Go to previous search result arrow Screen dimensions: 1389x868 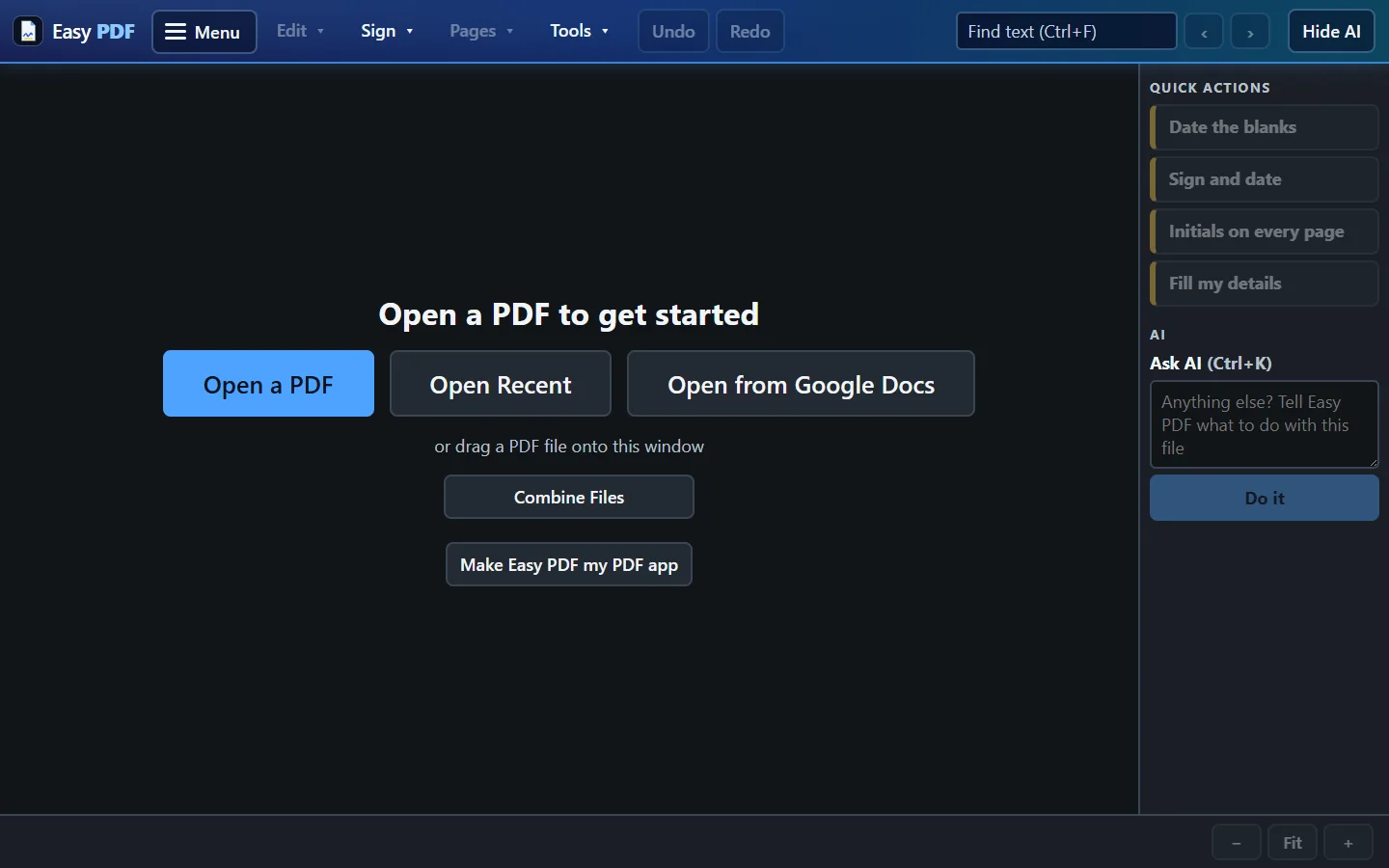point(1204,32)
